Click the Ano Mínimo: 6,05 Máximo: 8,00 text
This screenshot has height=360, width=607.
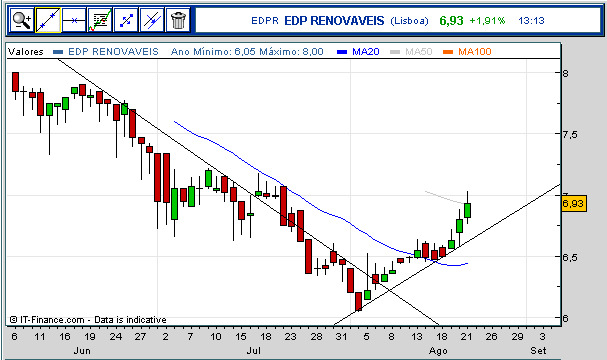click(247, 51)
